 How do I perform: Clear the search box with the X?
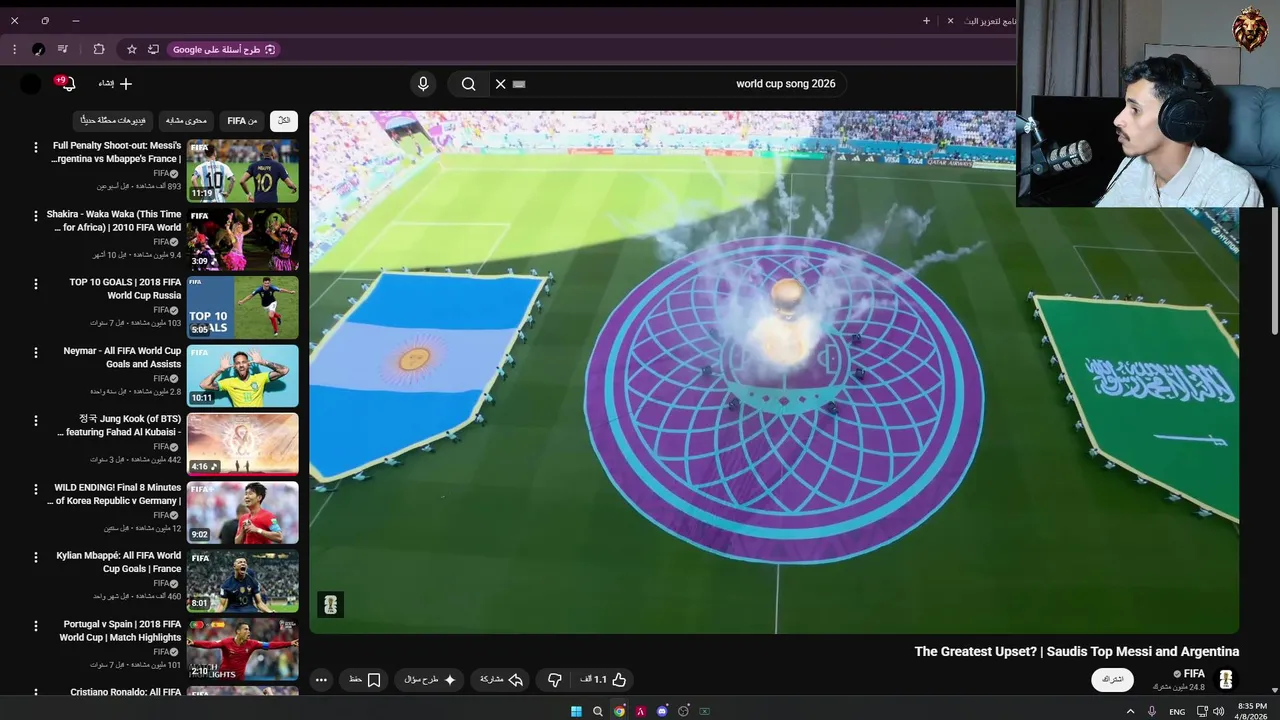(501, 84)
